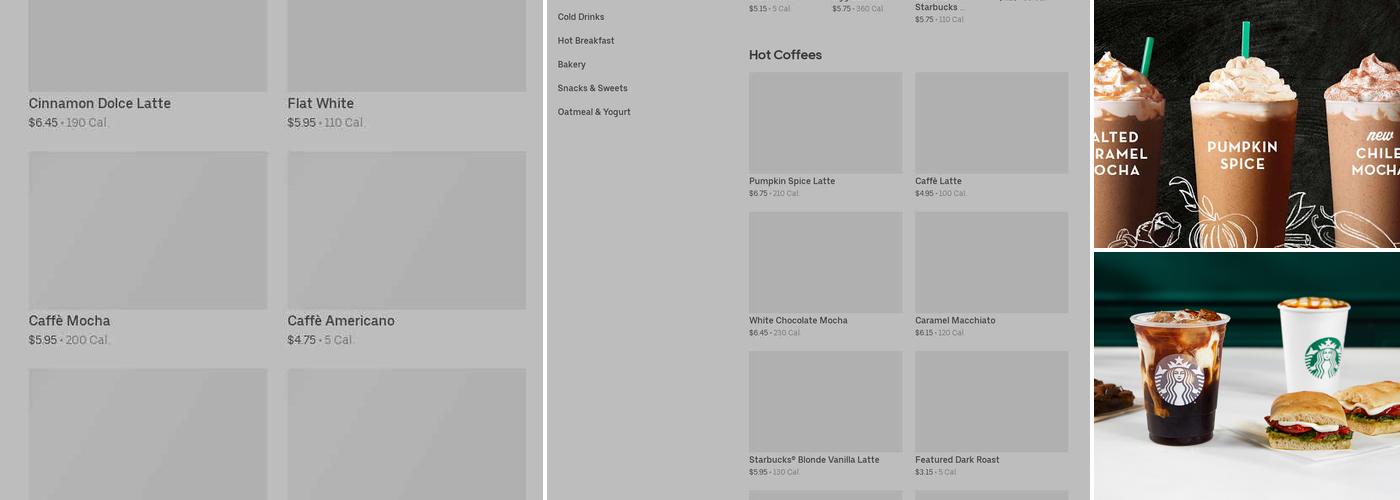Click the Caramel Macchiato name

coord(955,321)
